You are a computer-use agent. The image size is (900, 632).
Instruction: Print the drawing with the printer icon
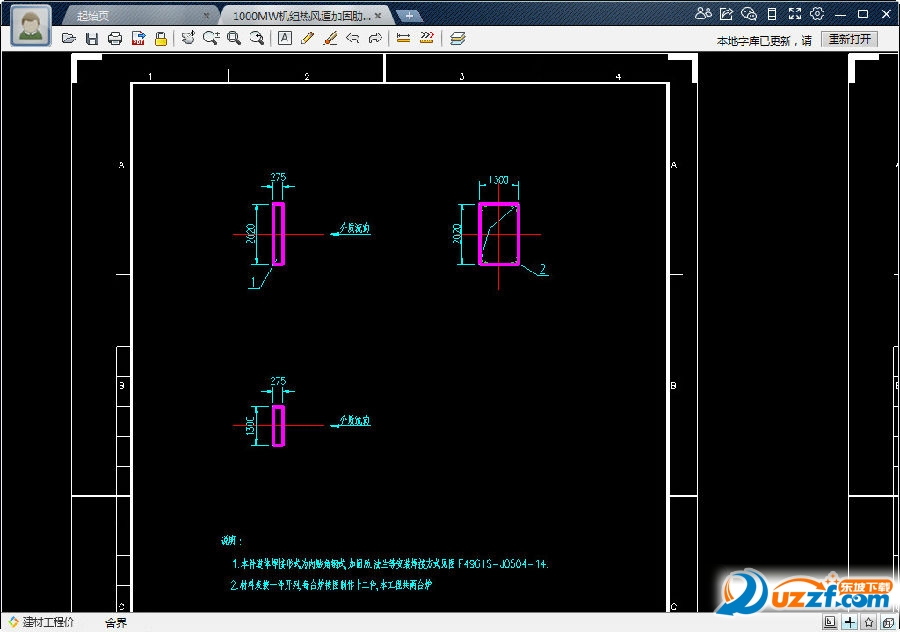click(x=115, y=38)
